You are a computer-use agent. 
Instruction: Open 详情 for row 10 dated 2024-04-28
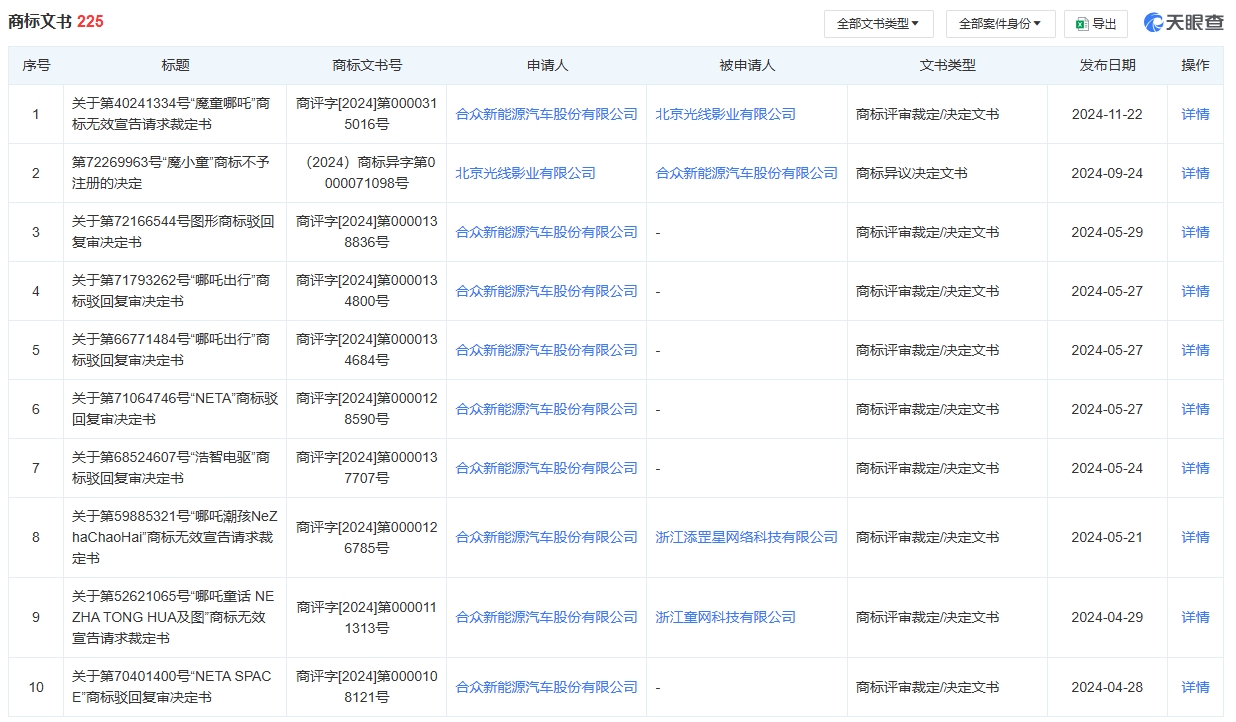tap(1195, 687)
